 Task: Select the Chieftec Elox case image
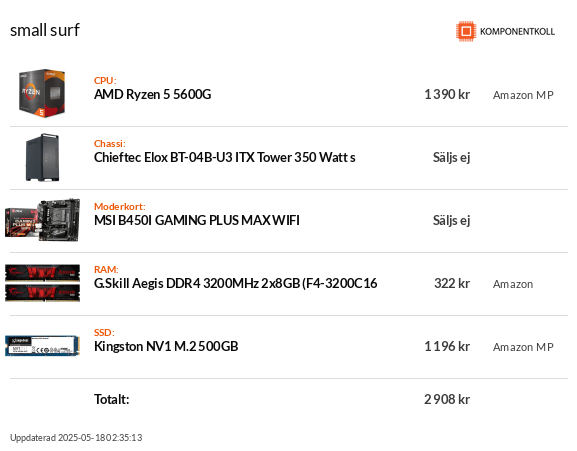tap(42, 157)
